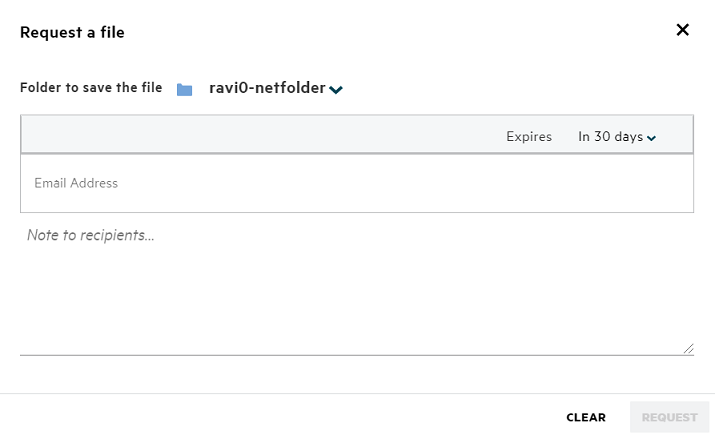Image resolution: width=715 pixels, height=439 pixels.
Task: Click the gray bar left of Expires
Action: pyautogui.click(x=250, y=136)
